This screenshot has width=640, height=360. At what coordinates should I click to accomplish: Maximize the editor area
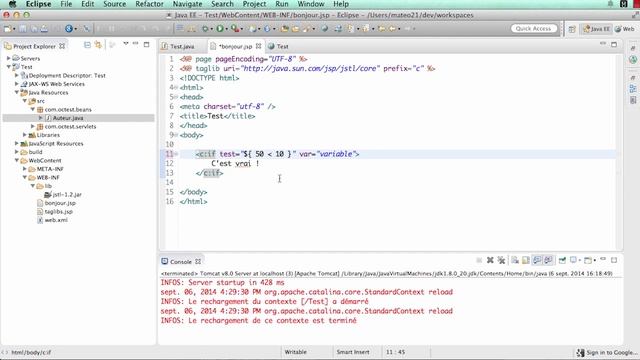point(614,44)
